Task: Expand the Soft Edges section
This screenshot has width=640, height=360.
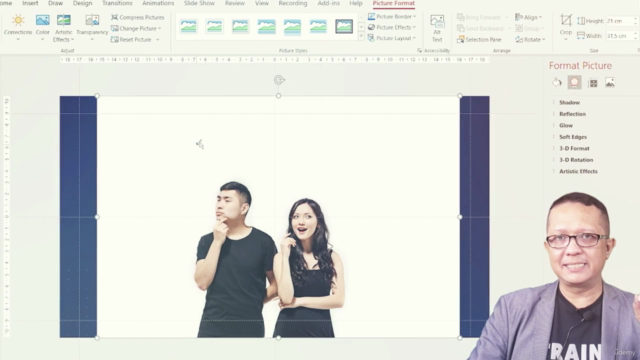Action: pyautogui.click(x=573, y=137)
